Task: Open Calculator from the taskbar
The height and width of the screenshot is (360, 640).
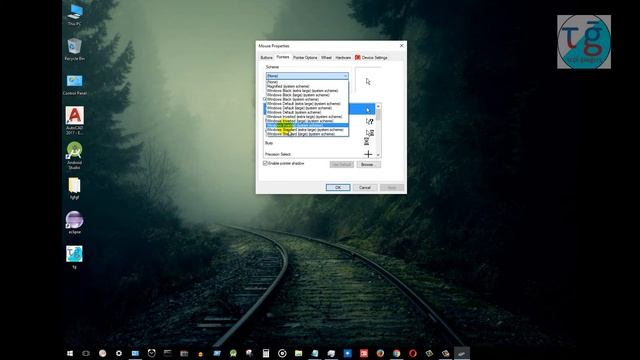Action: coord(266,353)
